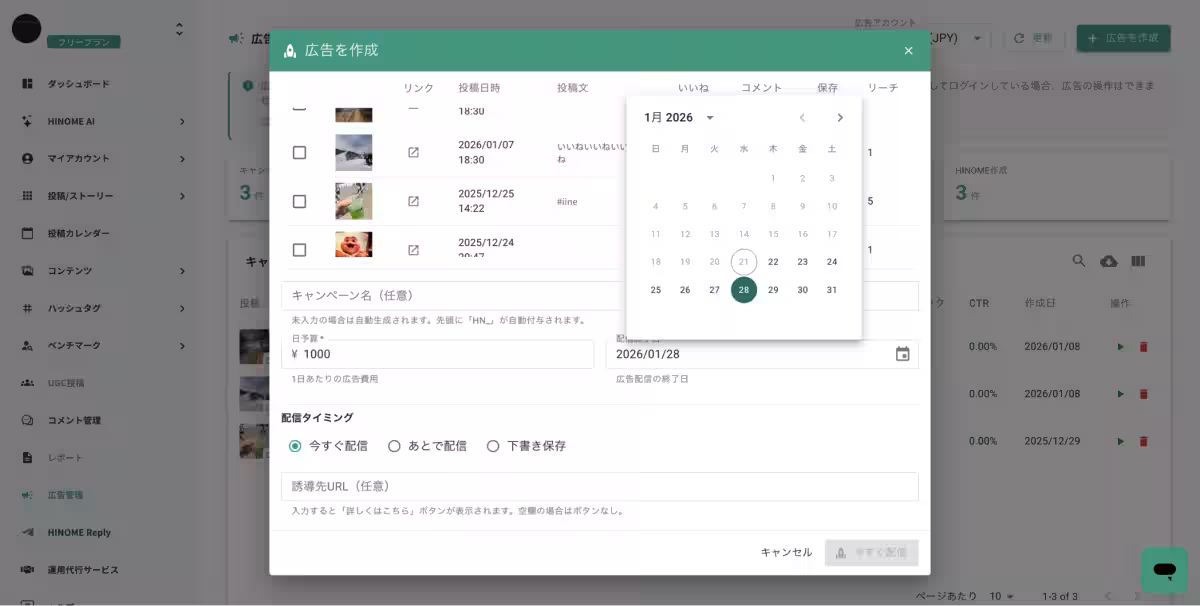The image size is (1200, 606).
Task: Select the あとで配信 radio option
Action: point(395,446)
